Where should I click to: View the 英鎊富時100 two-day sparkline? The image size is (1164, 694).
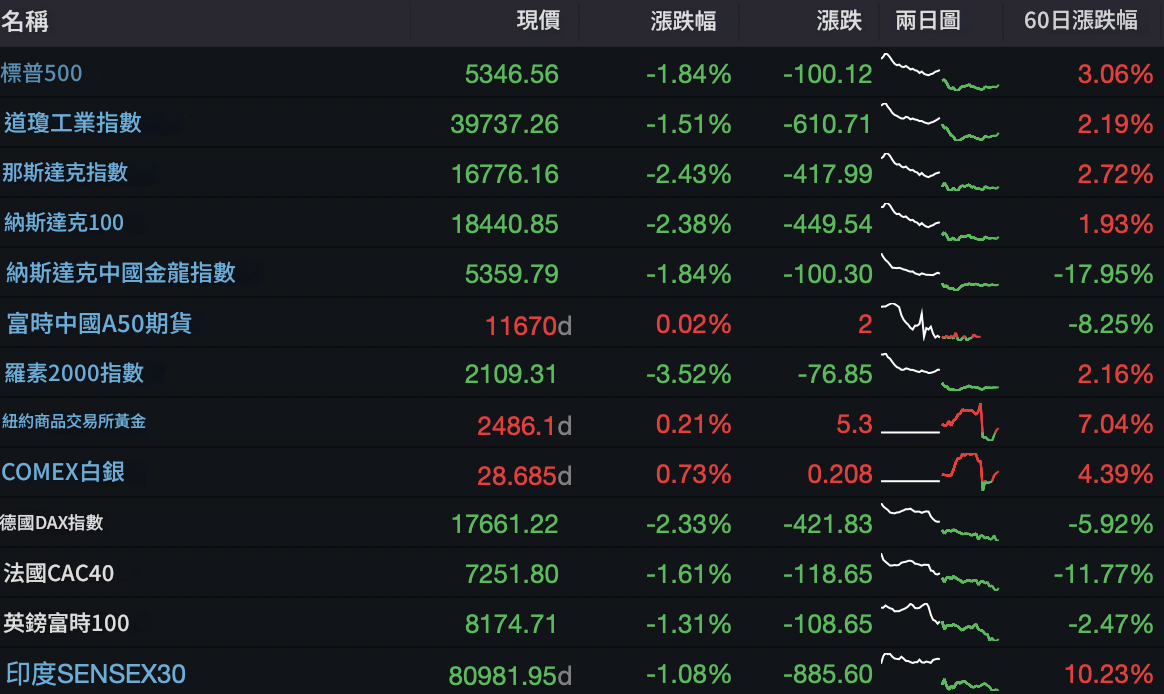940,622
